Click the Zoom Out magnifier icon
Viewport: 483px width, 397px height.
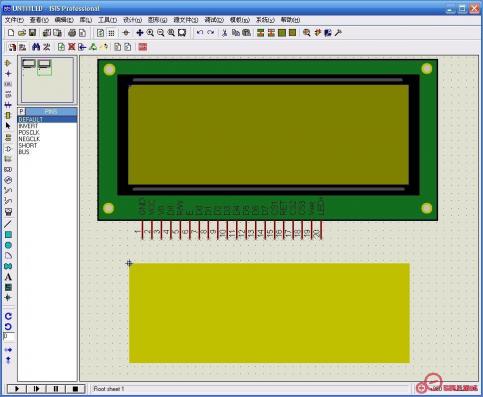161,33
